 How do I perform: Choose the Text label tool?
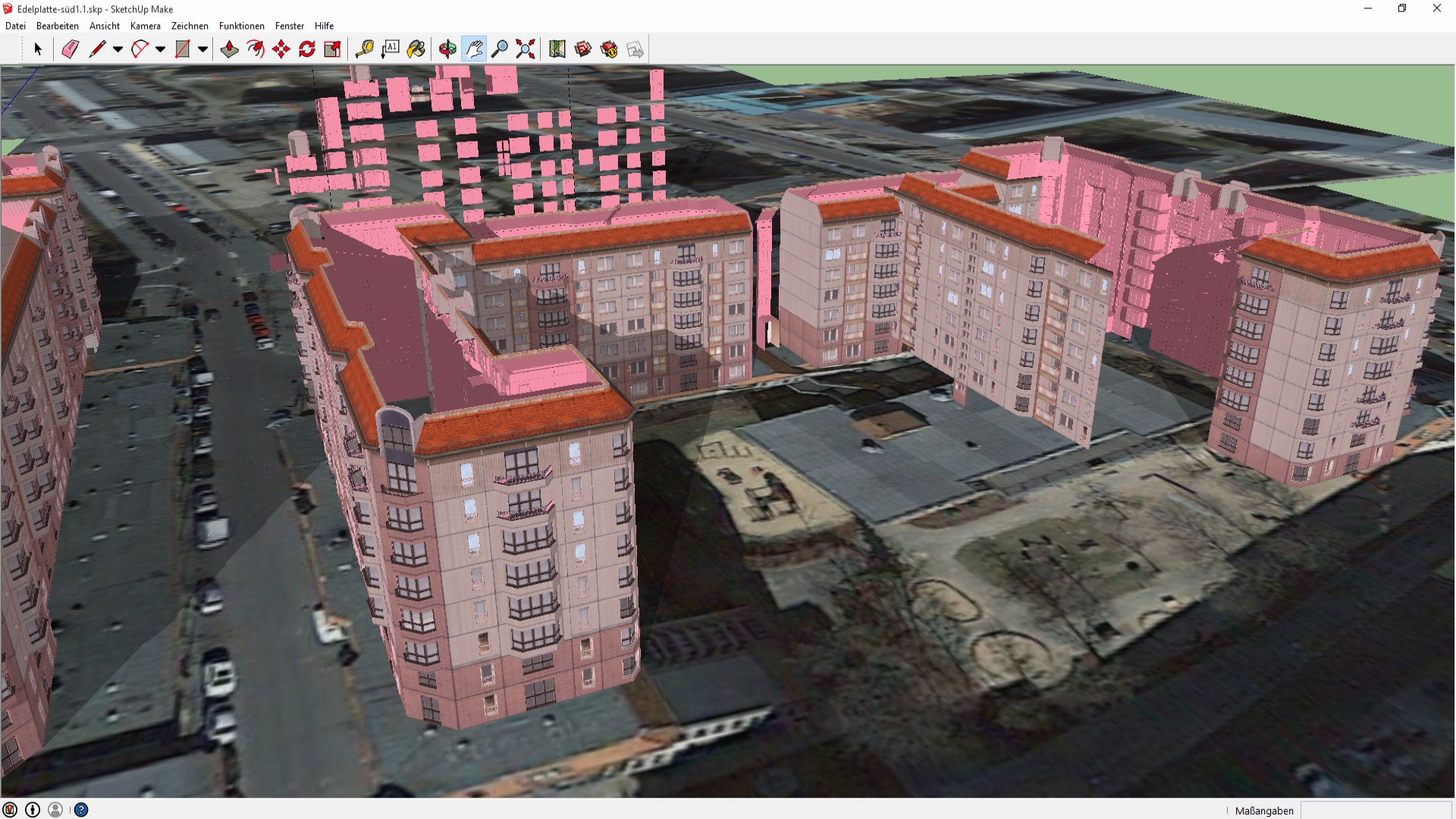pyautogui.click(x=390, y=49)
